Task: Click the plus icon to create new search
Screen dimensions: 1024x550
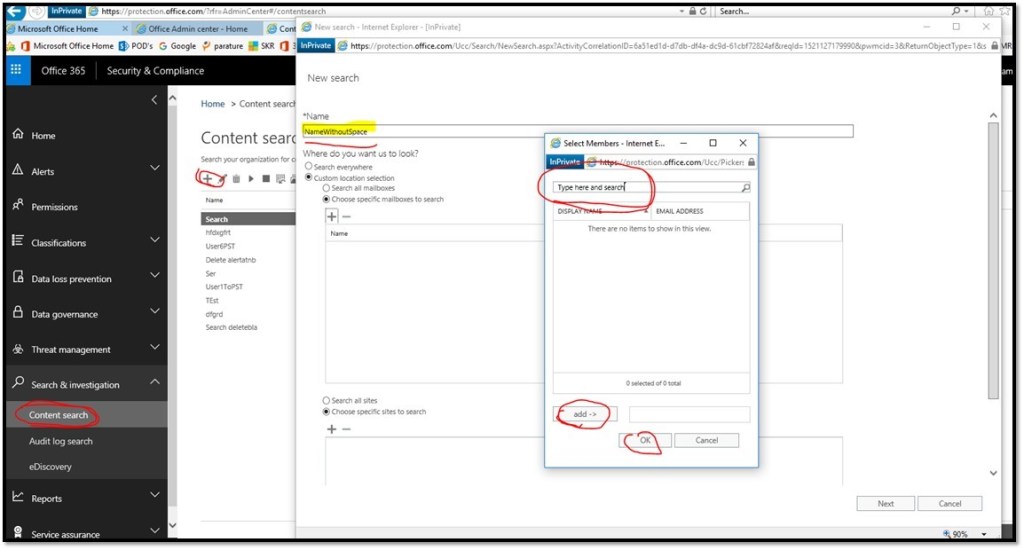Action: (207, 178)
